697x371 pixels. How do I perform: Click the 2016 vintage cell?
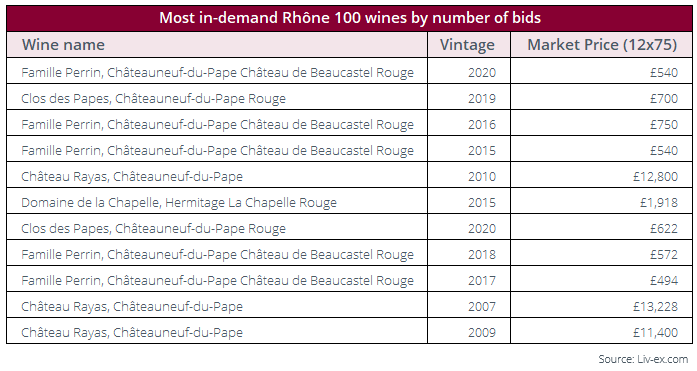(x=482, y=124)
